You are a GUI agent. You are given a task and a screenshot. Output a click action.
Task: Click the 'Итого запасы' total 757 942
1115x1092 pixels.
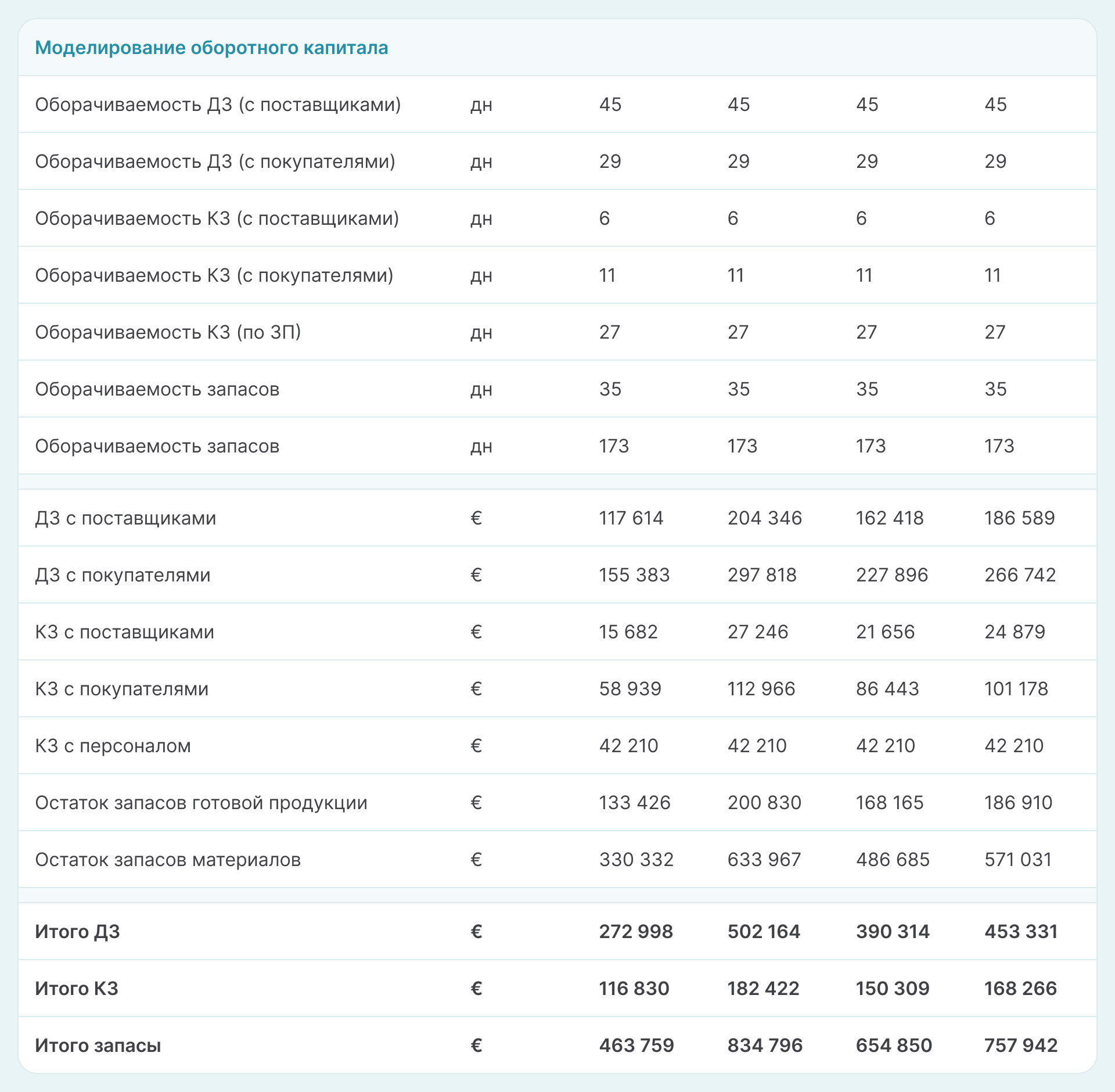1020,1046
